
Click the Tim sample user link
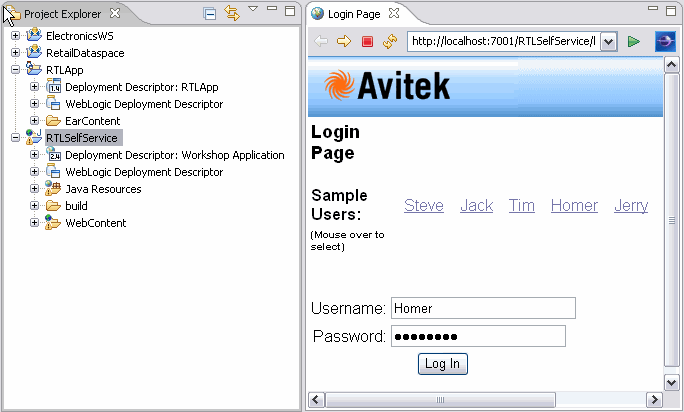pos(521,205)
